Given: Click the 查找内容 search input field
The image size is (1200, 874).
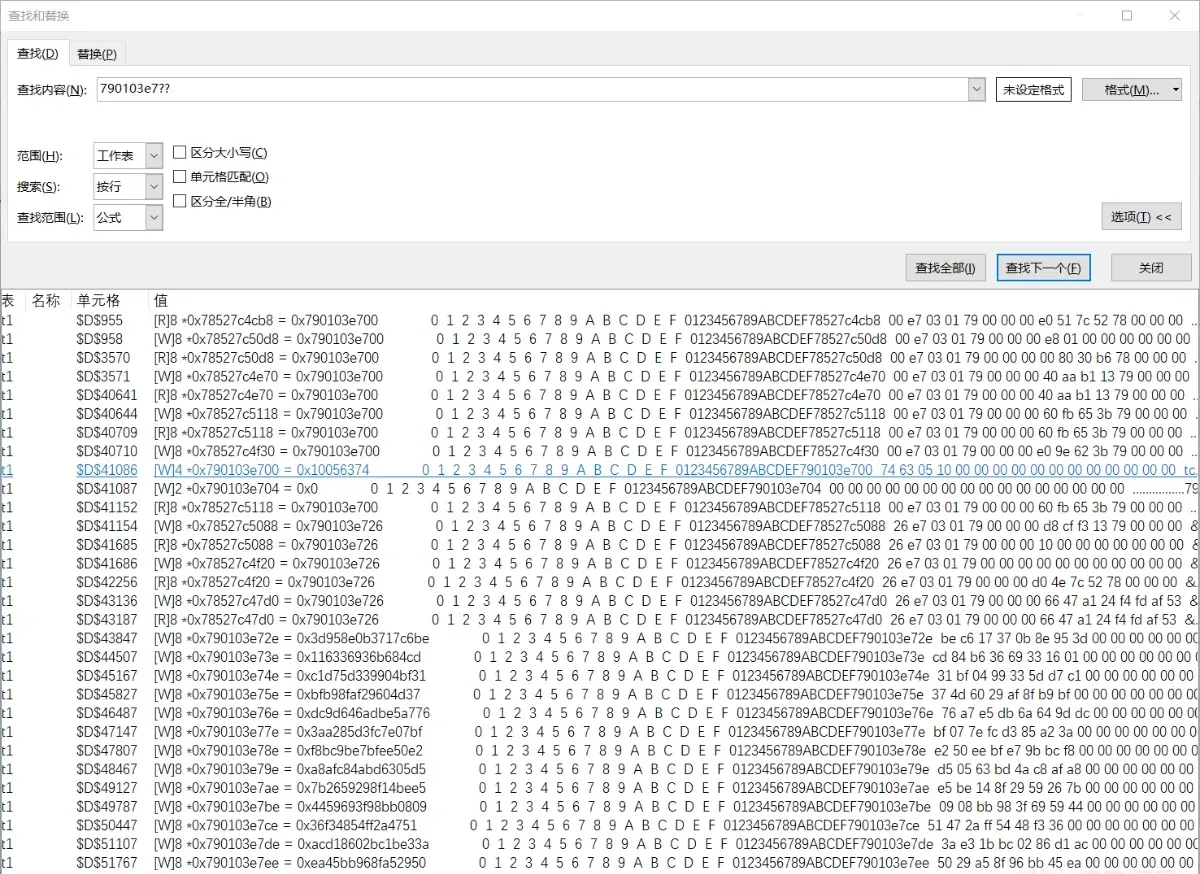Looking at the screenshot, I should (532, 89).
